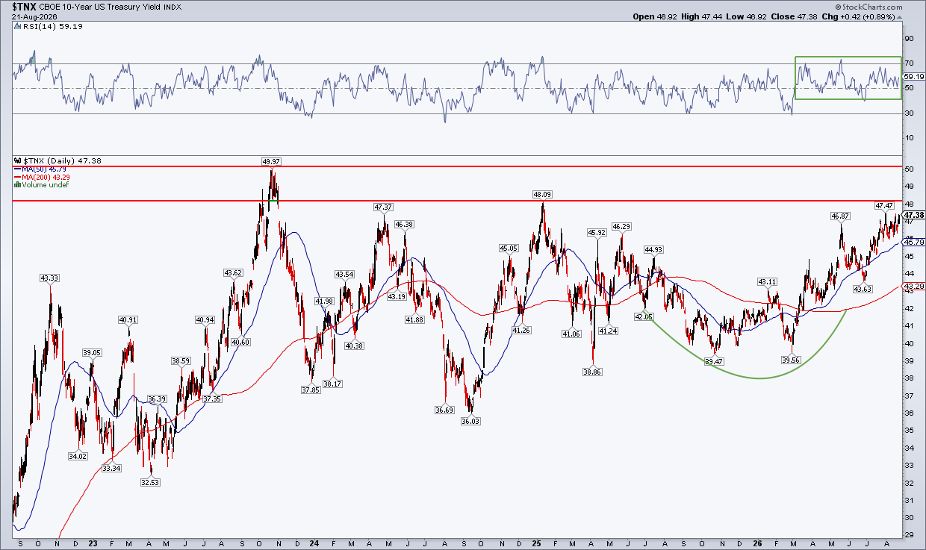Click the 40.94 price label
Screen dimensions: 926x550
point(205,320)
